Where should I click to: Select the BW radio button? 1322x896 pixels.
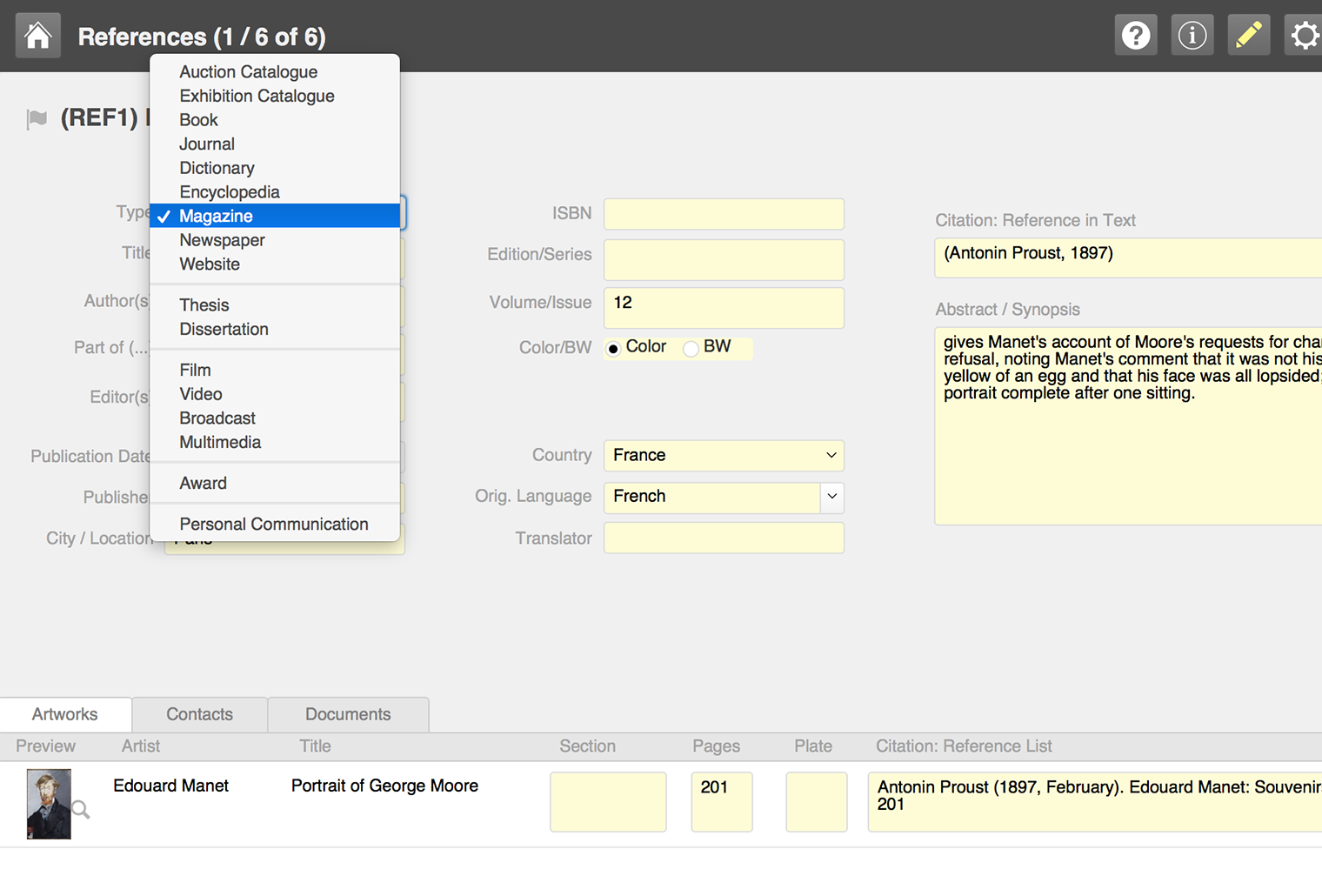point(691,348)
